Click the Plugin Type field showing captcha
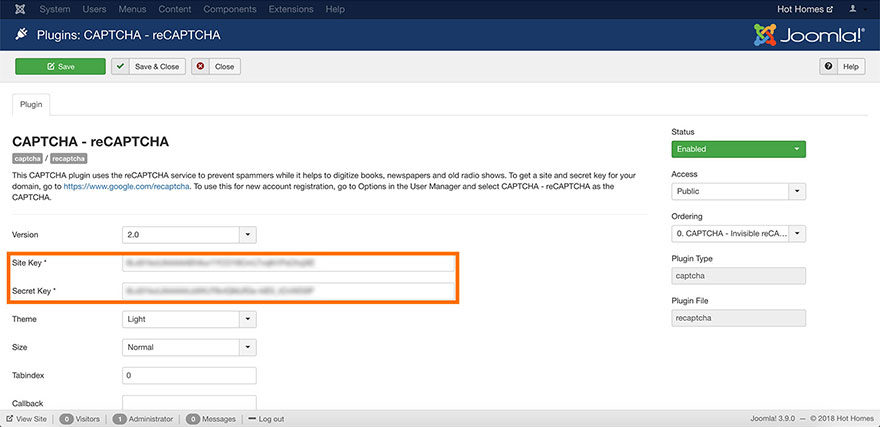This screenshot has height=427, width=880. tap(739, 276)
